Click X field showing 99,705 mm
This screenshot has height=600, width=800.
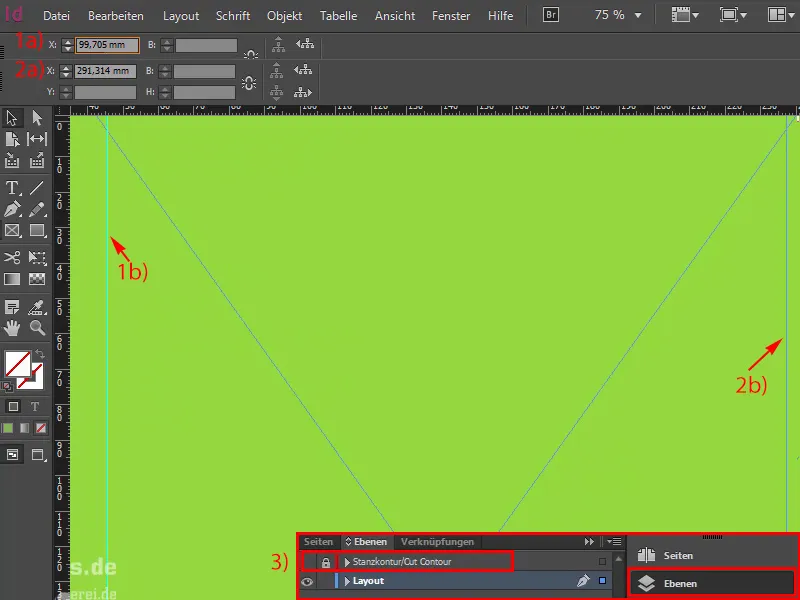coord(107,45)
